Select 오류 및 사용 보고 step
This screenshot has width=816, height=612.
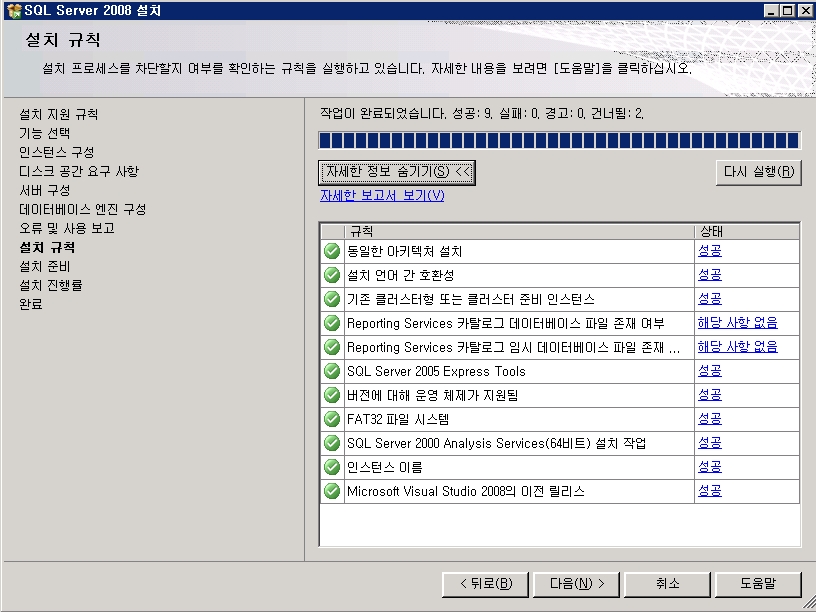67,228
